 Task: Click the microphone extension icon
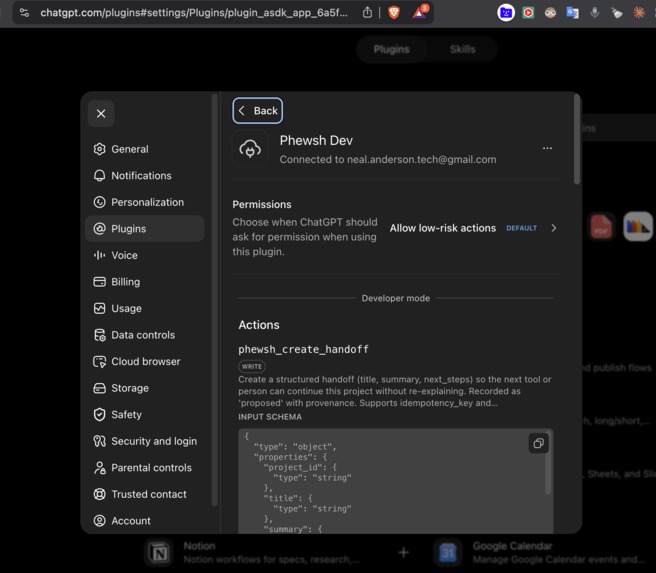(x=594, y=13)
